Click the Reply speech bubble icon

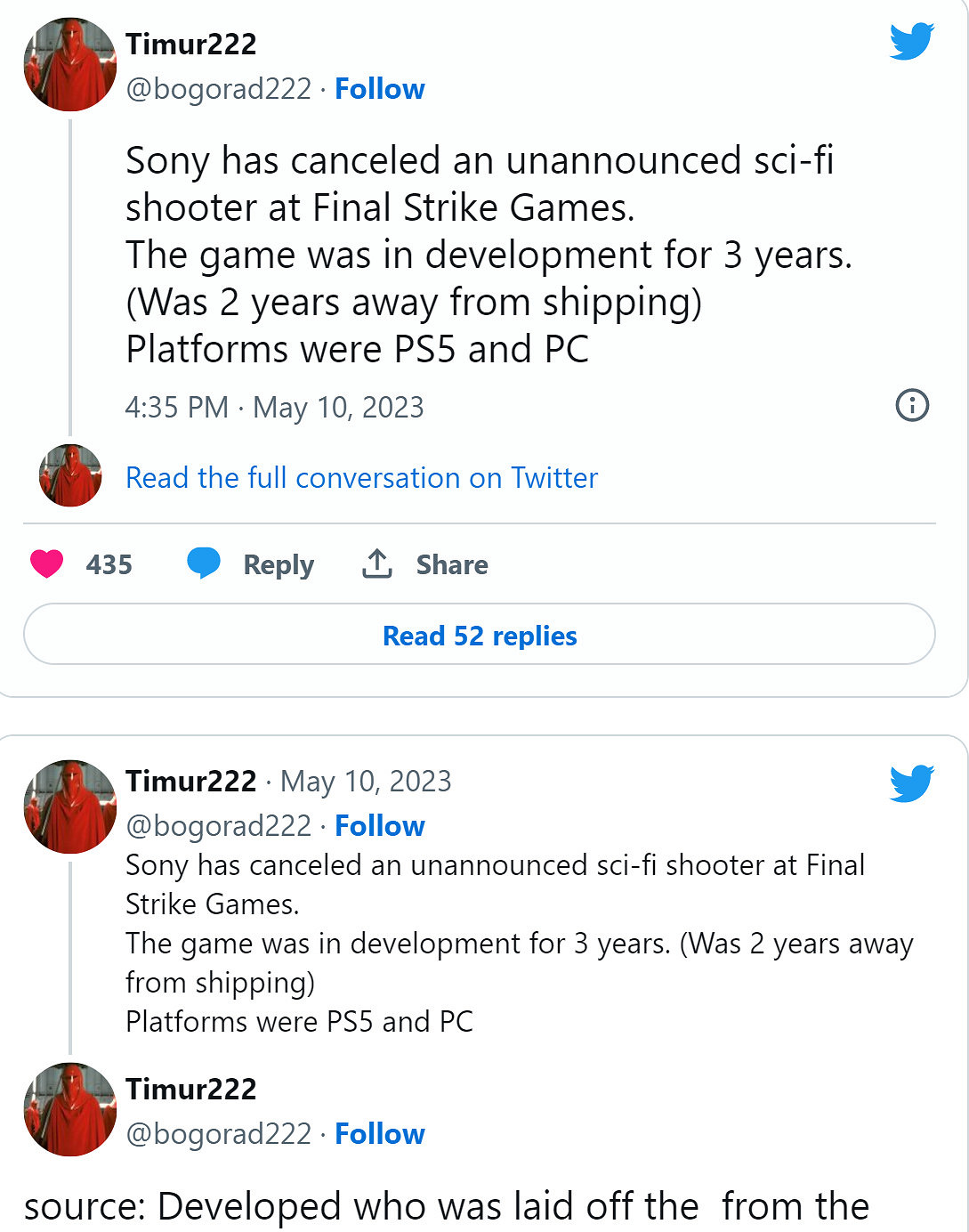click(x=206, y=563)
